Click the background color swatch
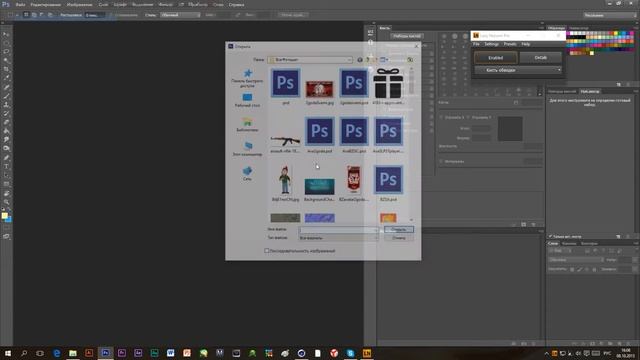Screen dimensions: 640x360 [9, 220]
